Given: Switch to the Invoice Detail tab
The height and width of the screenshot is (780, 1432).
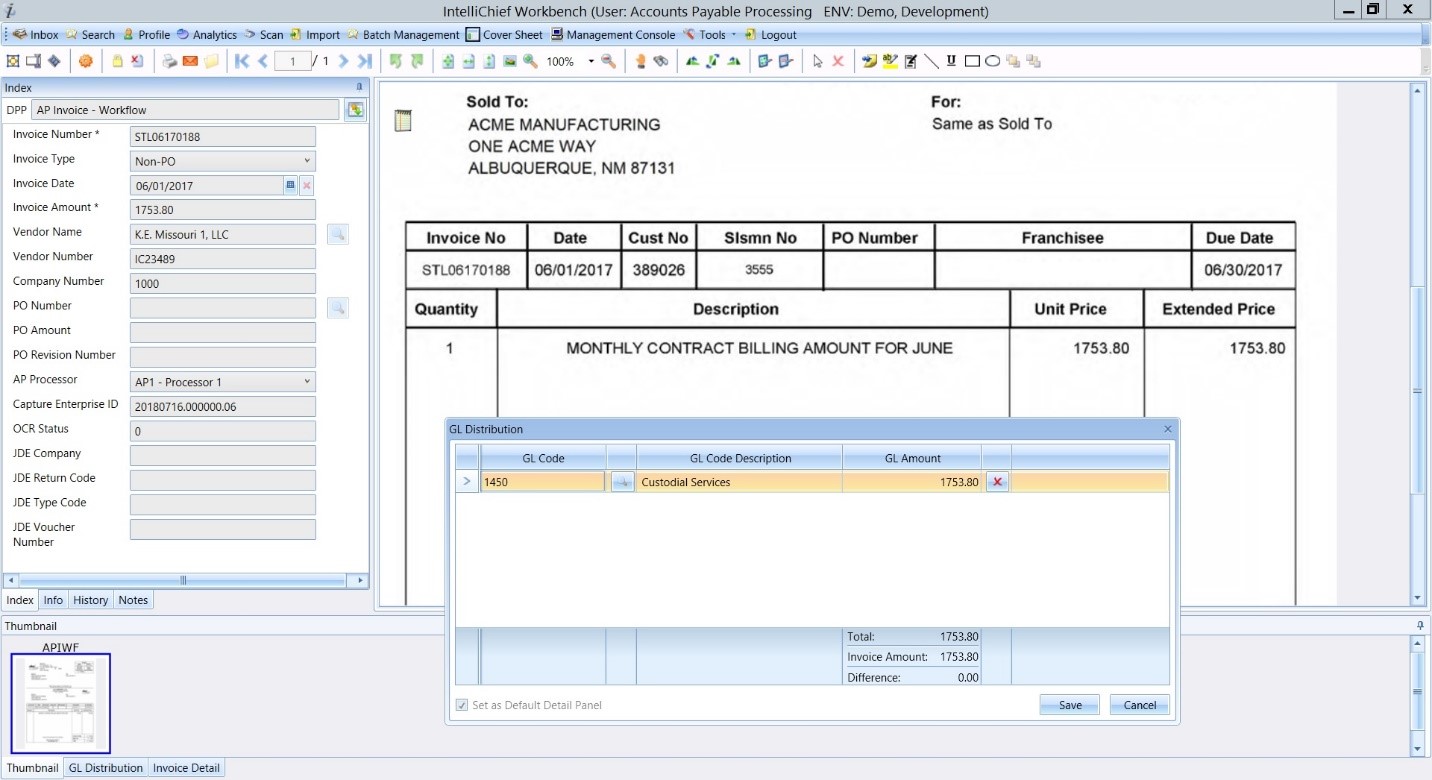Looking at the screenshot, I should coord(186,768).
